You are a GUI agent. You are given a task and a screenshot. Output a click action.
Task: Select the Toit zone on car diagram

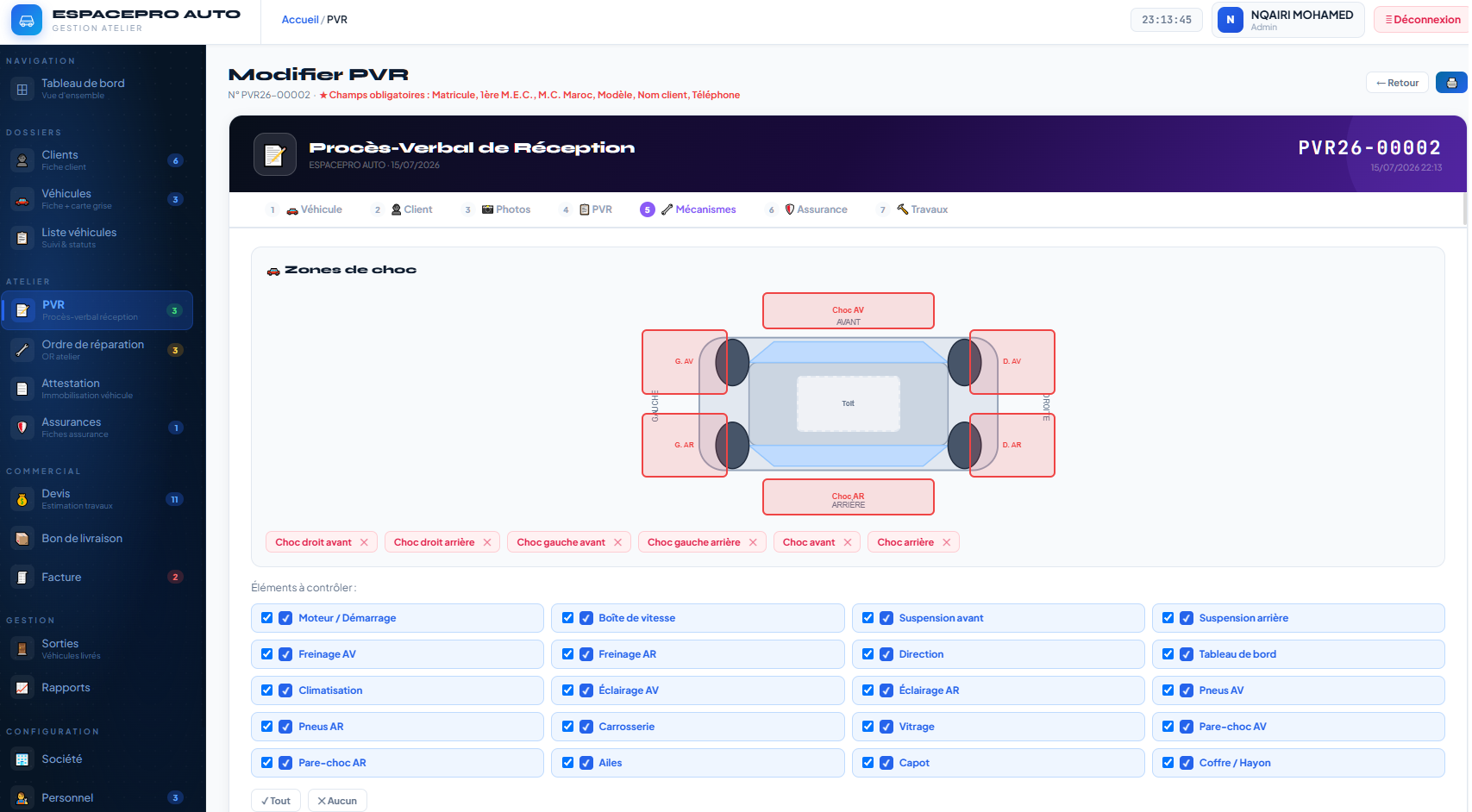coord(849,403)
